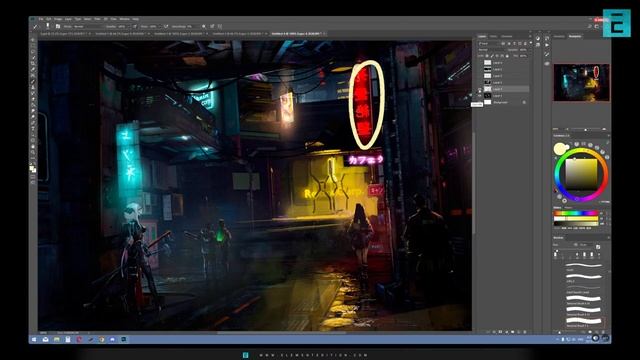Screen dimensions: 640x360
Task: Select the first brush stroke preset
Action: tap(584, 266)
